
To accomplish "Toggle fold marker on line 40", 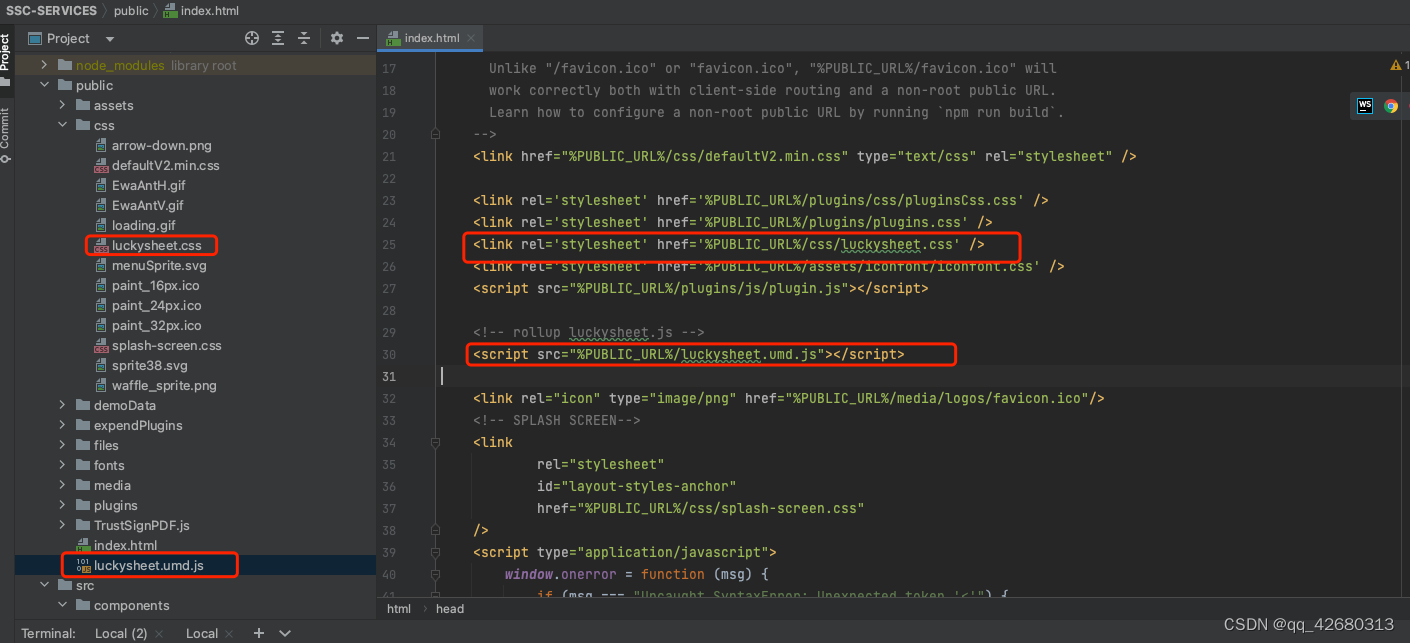I will pyautogui.click(x=435, y=574).
